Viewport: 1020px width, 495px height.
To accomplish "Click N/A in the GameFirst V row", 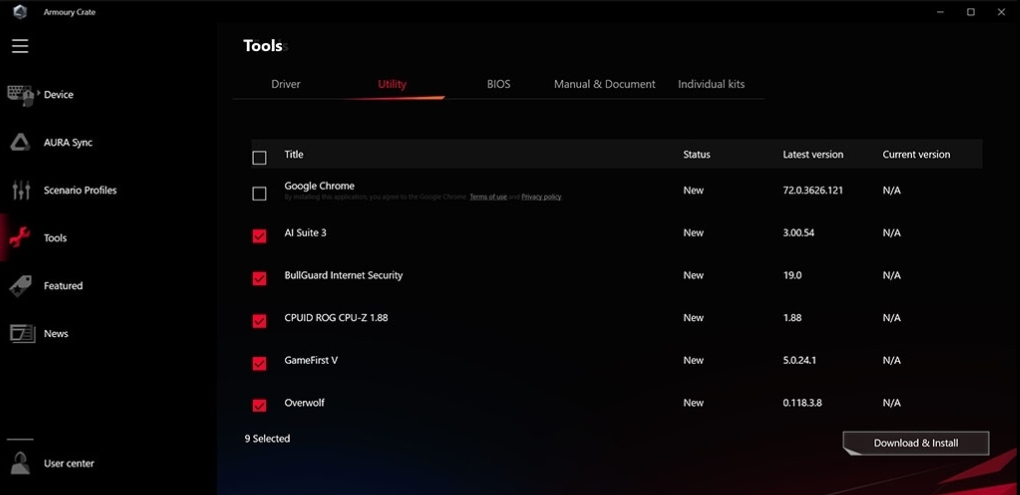I will pyautogui.click(x=892, y=360).
